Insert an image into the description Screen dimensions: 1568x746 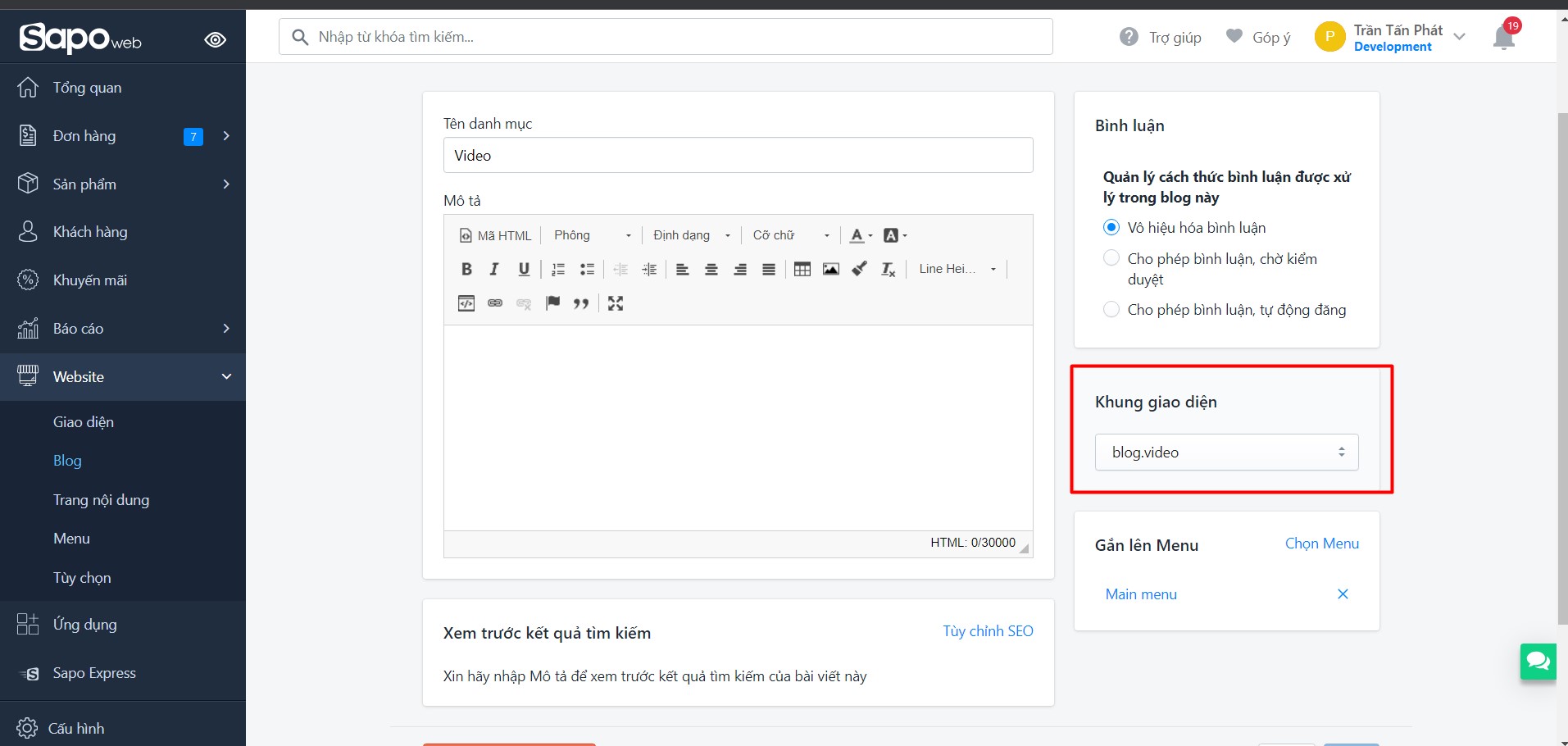[831, 269]
